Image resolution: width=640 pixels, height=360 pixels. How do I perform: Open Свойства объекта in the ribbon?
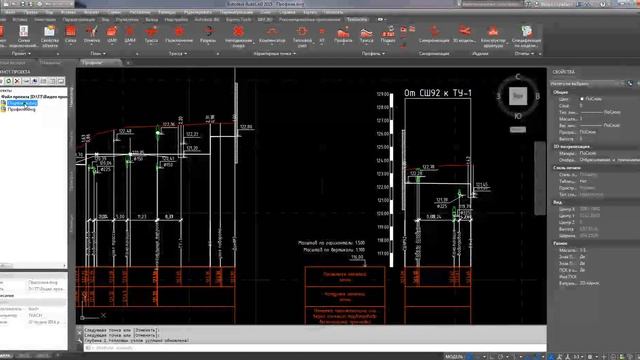click(50, 36)
